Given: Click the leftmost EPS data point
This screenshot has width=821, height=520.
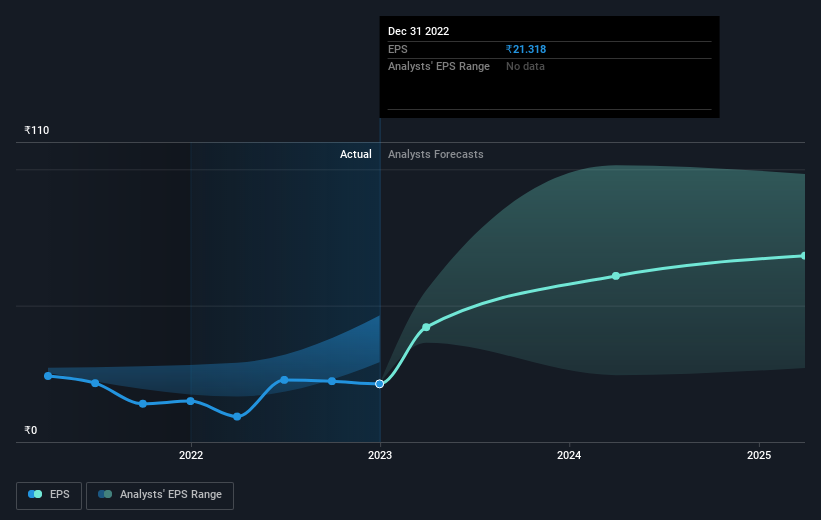Looking at the screenshot, I should pos(48,376).
